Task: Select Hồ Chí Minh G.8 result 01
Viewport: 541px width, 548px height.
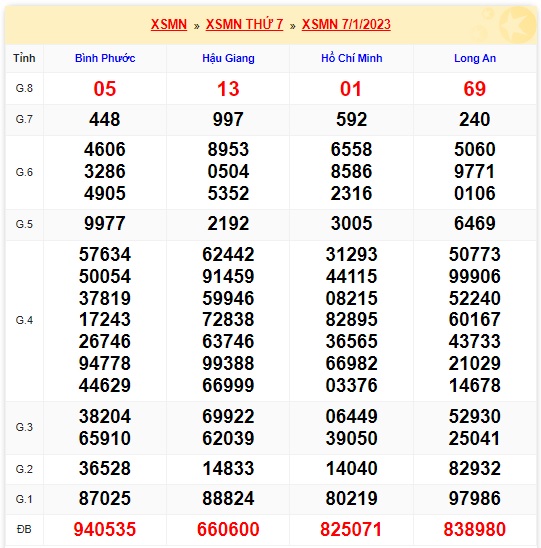Action: (351, 89)
